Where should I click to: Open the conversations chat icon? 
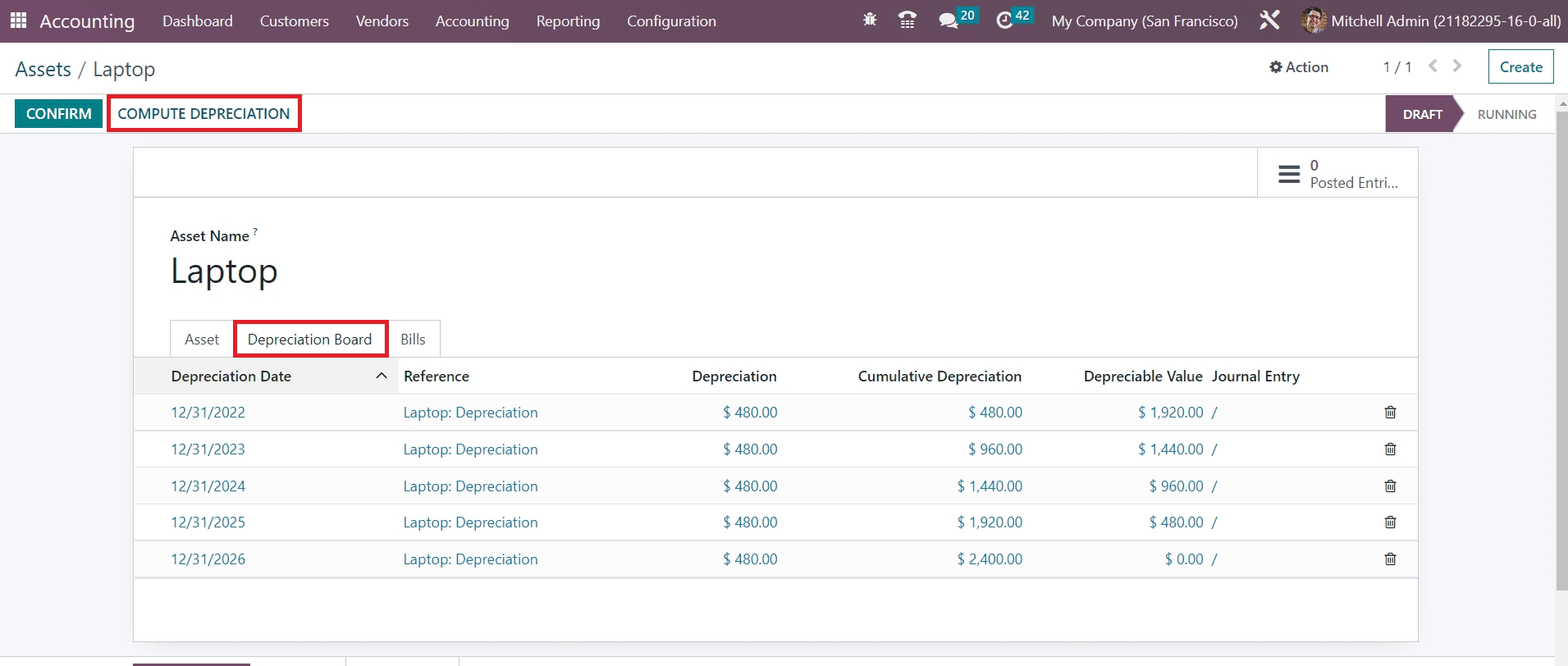click(949, 21)
